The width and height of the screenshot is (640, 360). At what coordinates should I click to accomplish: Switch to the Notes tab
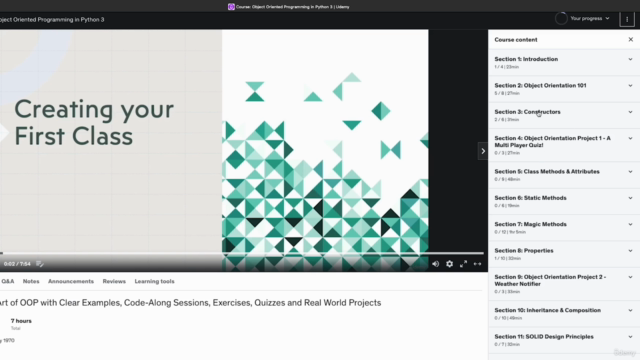(x=31, y=281)
